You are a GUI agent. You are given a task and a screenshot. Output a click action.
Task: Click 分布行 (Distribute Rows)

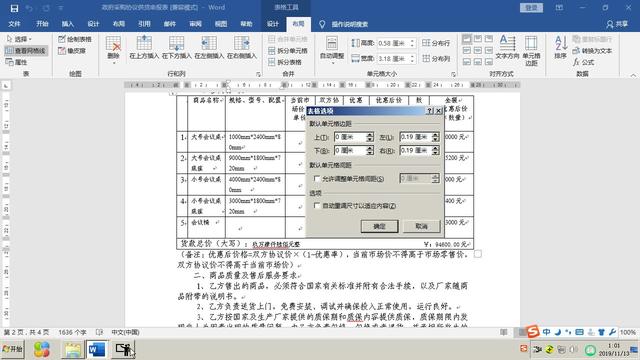click(x=436, y=43)
